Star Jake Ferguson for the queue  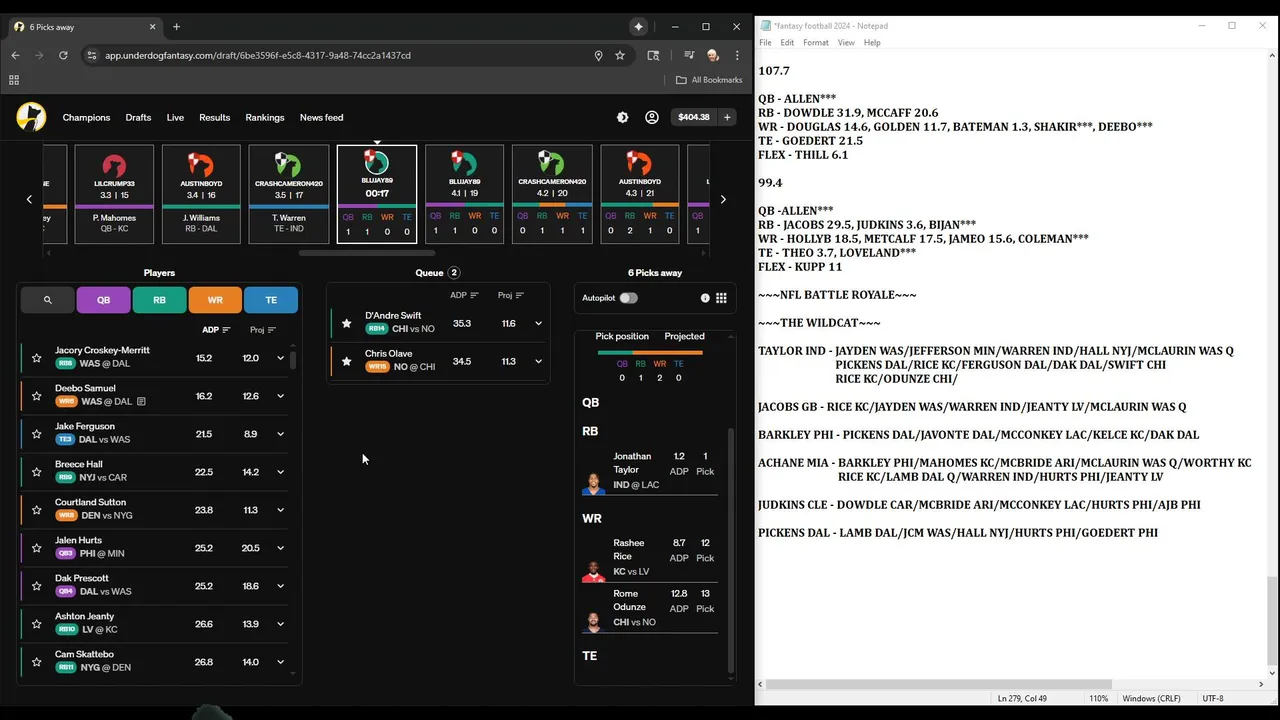coord(37,434)
